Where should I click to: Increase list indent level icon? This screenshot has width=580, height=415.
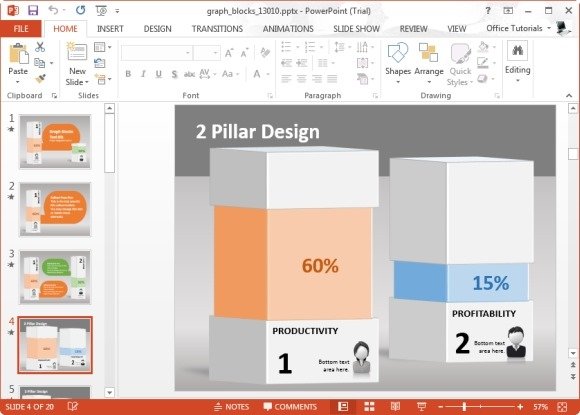301,63
